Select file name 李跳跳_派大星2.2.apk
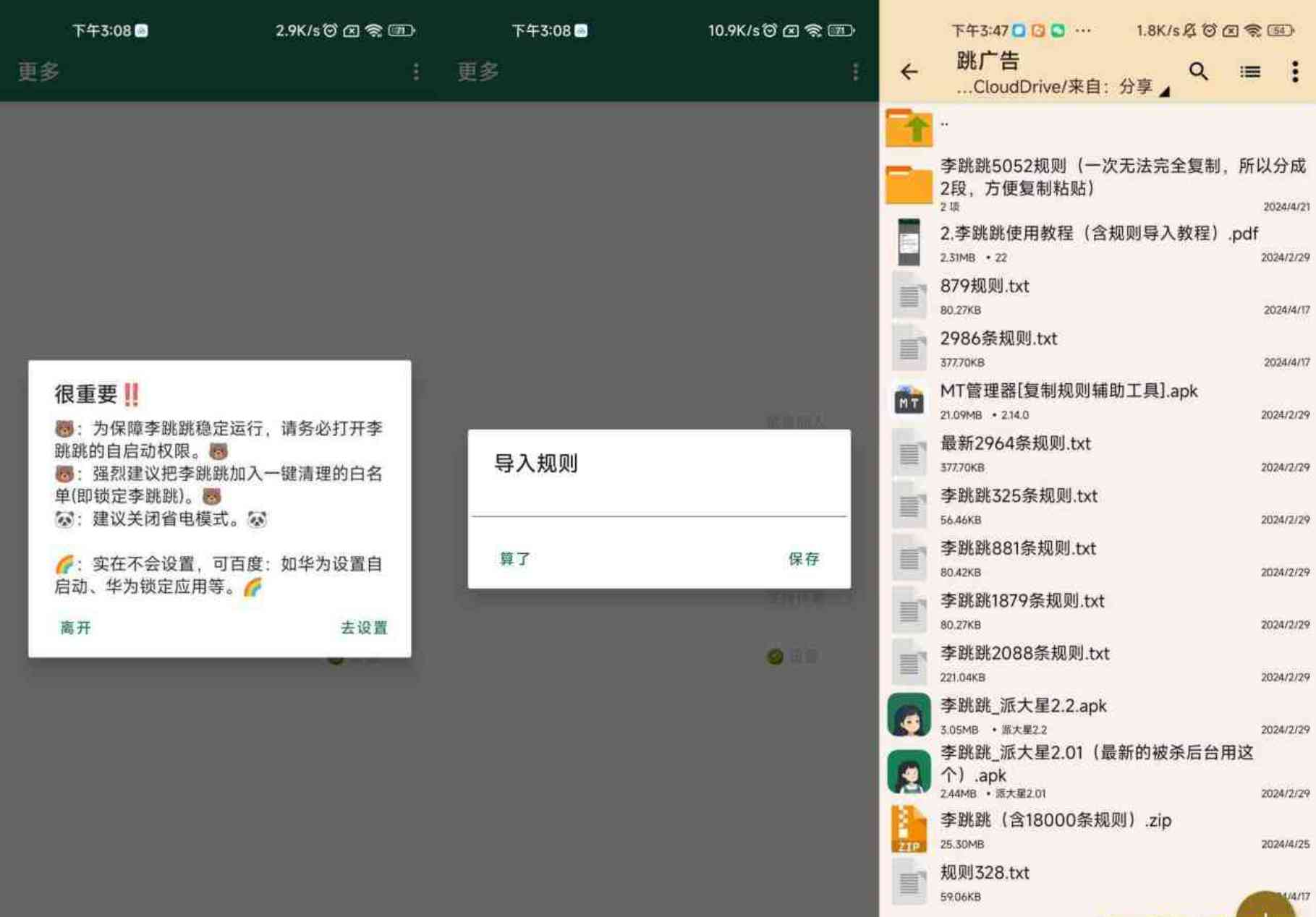The image size is (1316, 917). pyautogui.click(x=1023, y=706)
